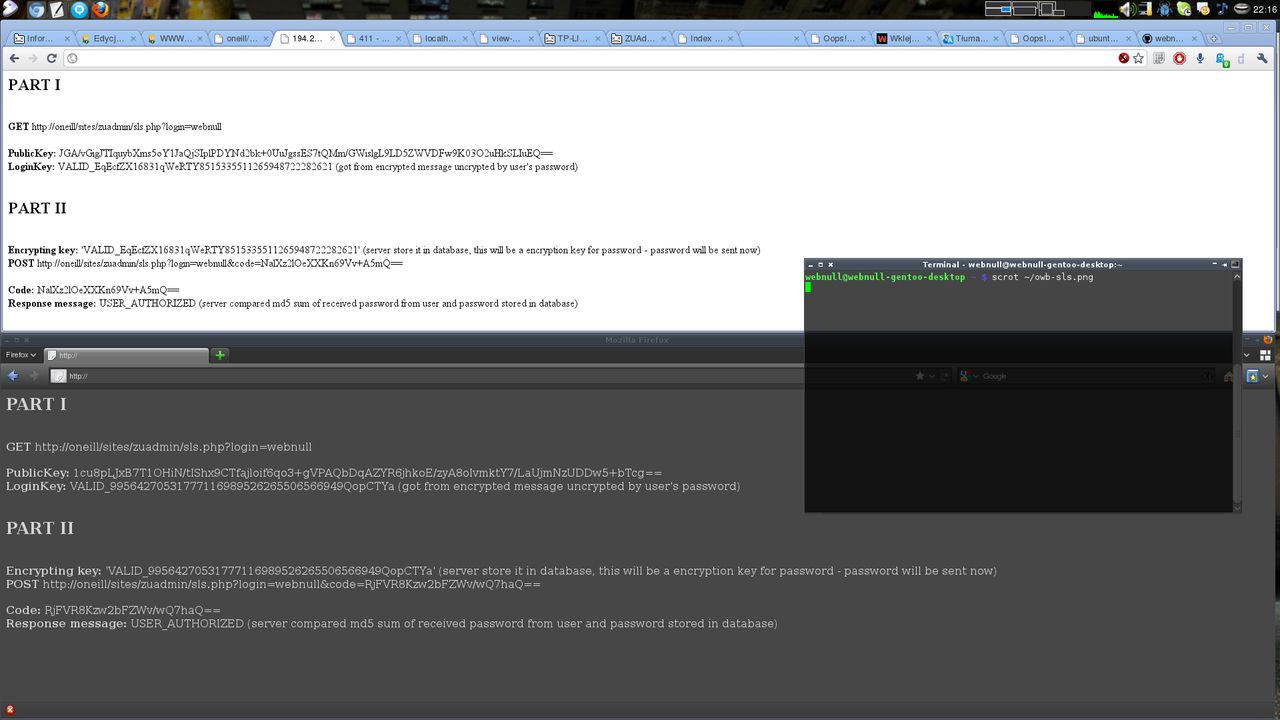
Task: Switch desktops with the workspace pager
Action: (x=1038, y=9)
